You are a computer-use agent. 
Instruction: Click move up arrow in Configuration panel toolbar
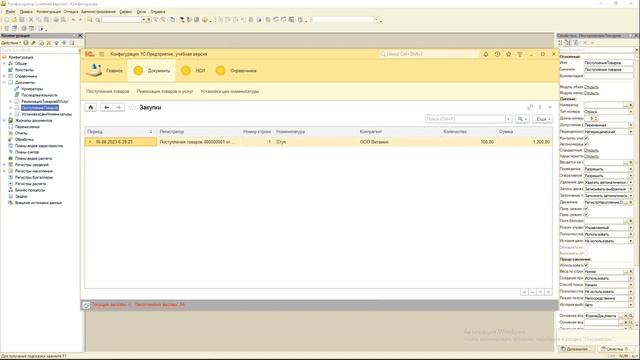pyautogui.click(x=56, y=43)
